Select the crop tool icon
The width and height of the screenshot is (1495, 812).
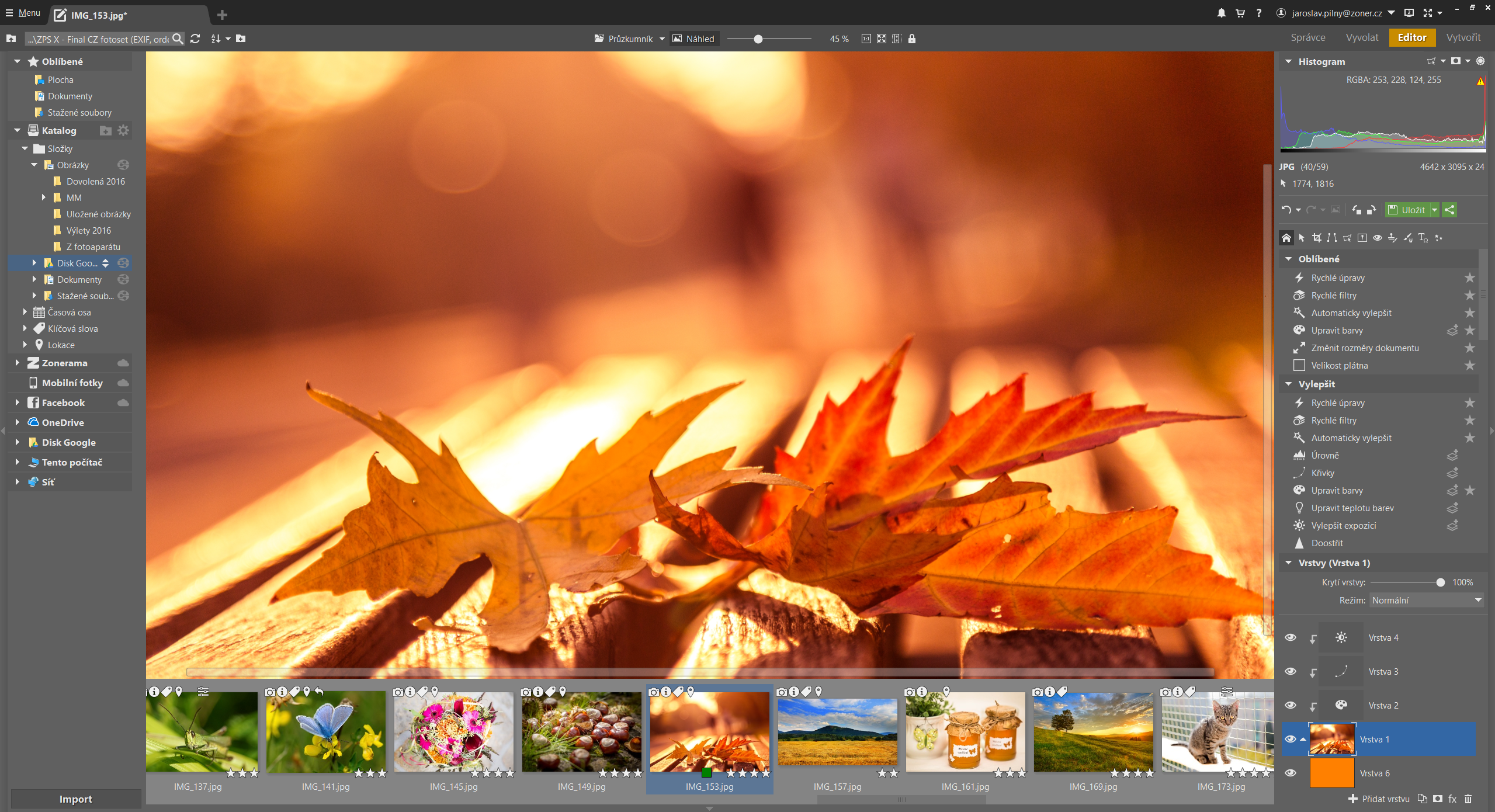pyautogui.click(x=1316, y=238)
